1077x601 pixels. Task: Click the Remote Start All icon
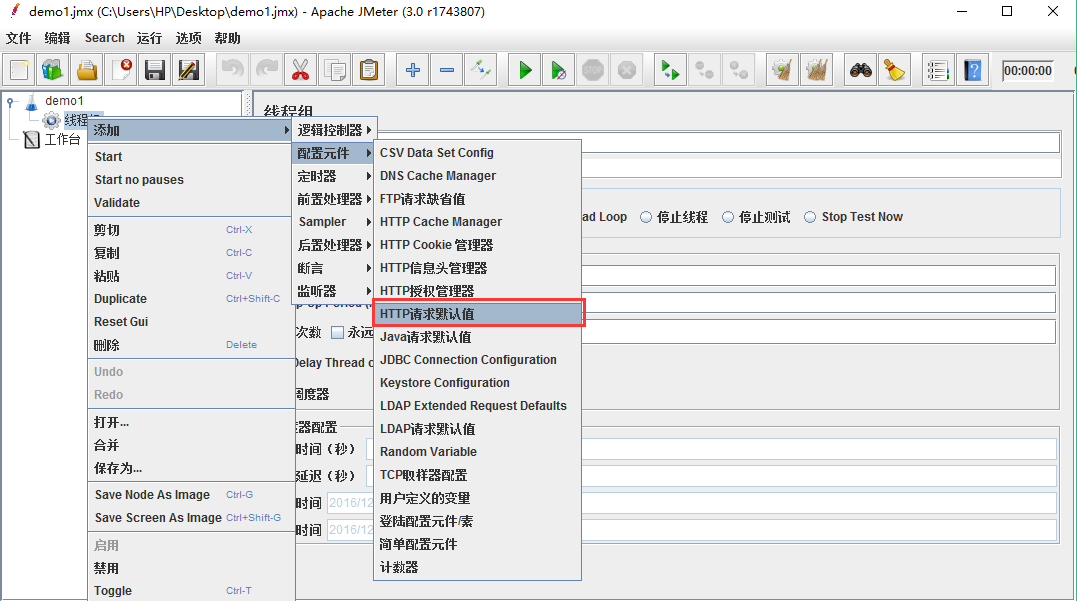[670, 70]
